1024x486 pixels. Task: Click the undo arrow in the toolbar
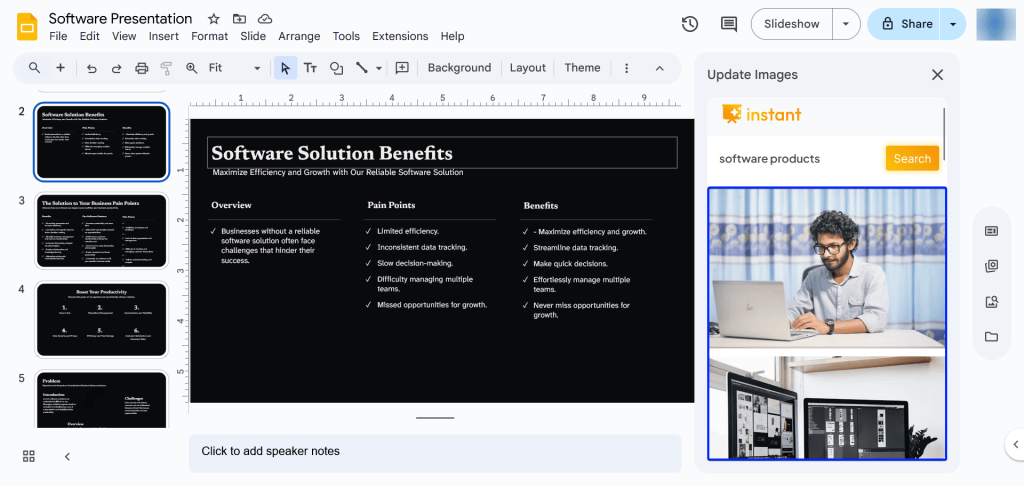pos(92,68)
